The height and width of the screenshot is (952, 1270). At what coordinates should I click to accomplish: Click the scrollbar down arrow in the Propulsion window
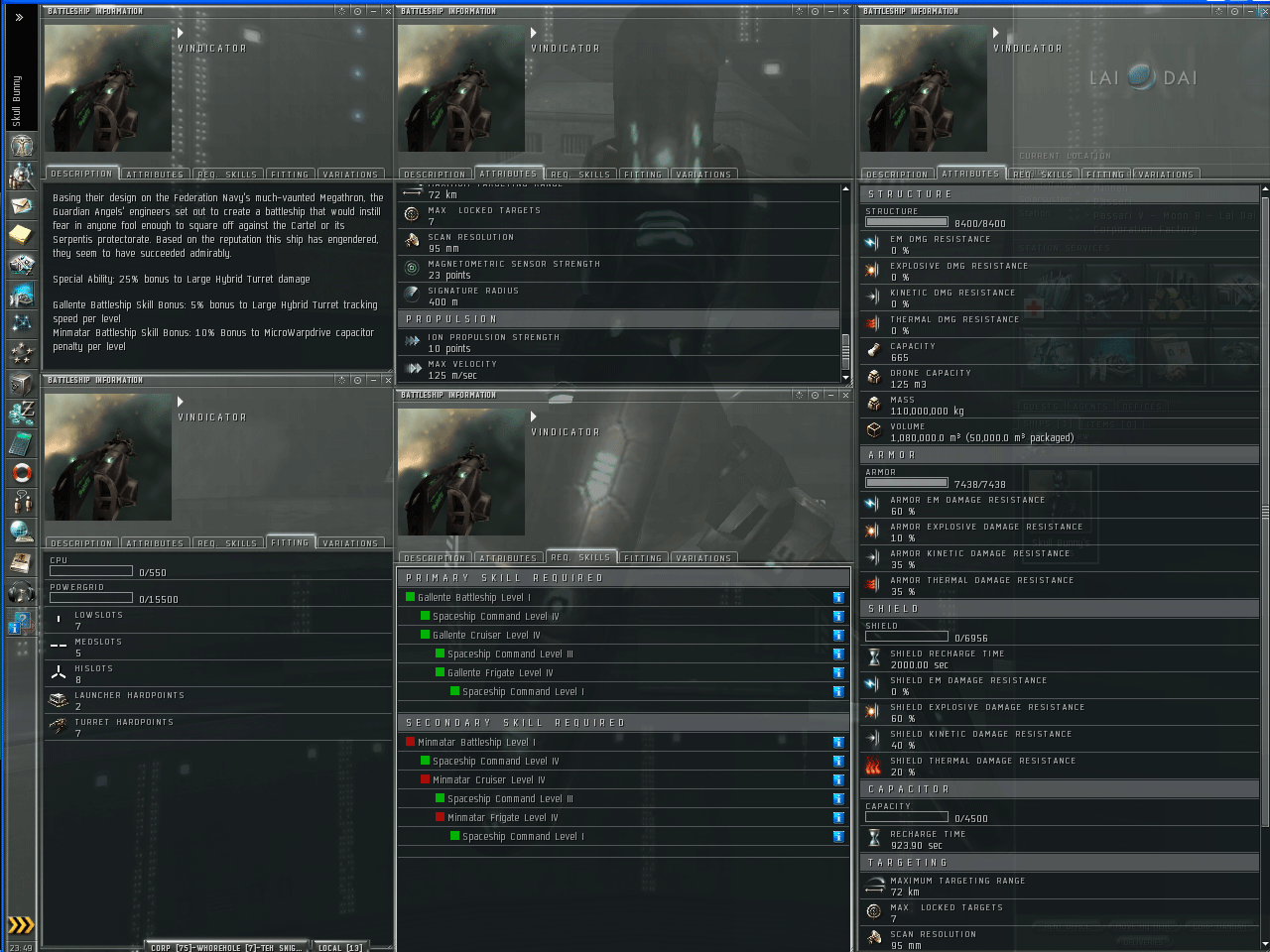click(845, 378)
